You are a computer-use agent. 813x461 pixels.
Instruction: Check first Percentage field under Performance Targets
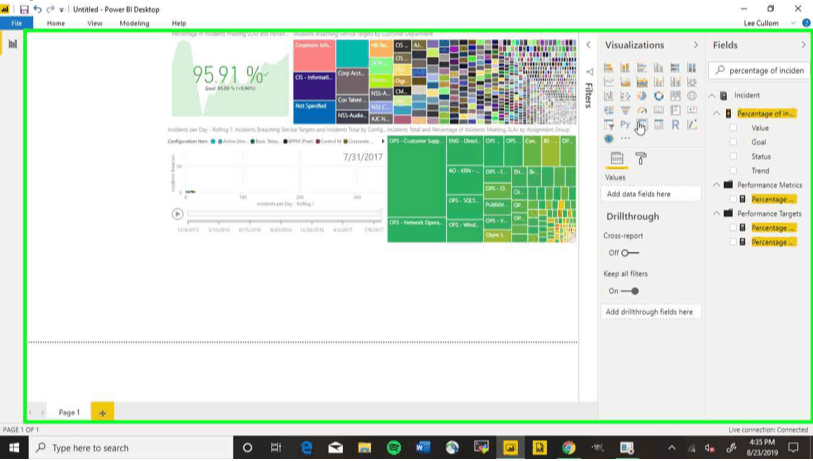(x=733, y=227)
